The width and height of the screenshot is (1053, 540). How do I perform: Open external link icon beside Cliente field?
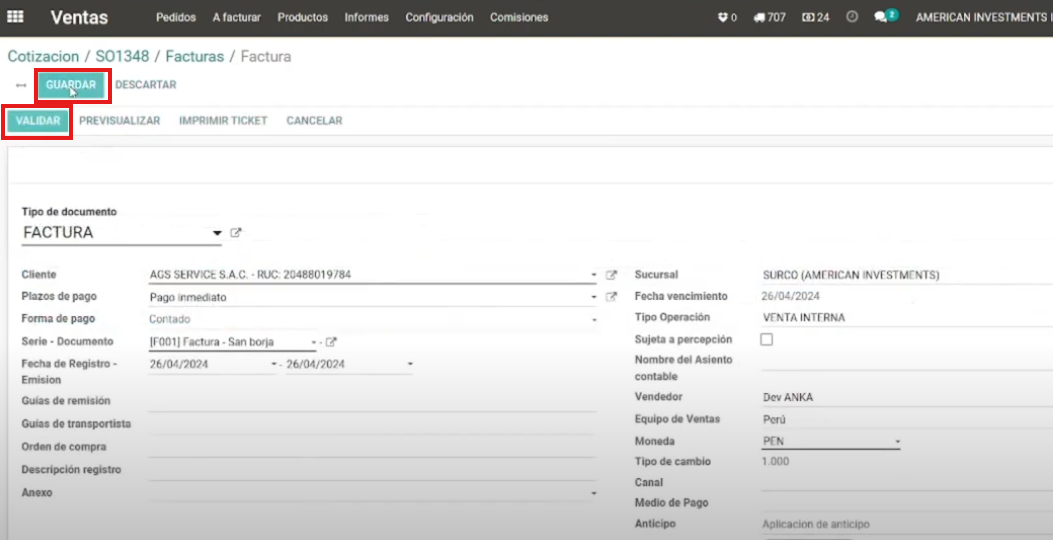[x=612, y=275]
